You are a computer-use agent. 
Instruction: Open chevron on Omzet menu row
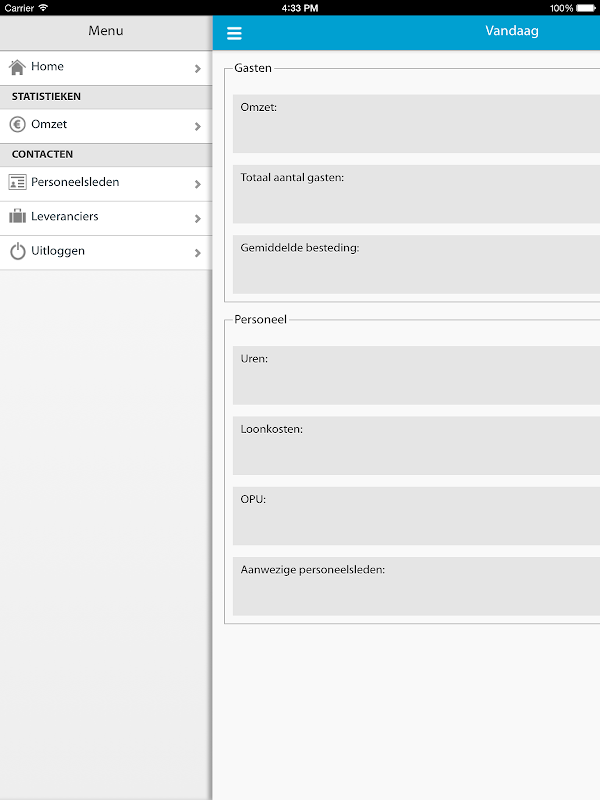coord(198,126)
